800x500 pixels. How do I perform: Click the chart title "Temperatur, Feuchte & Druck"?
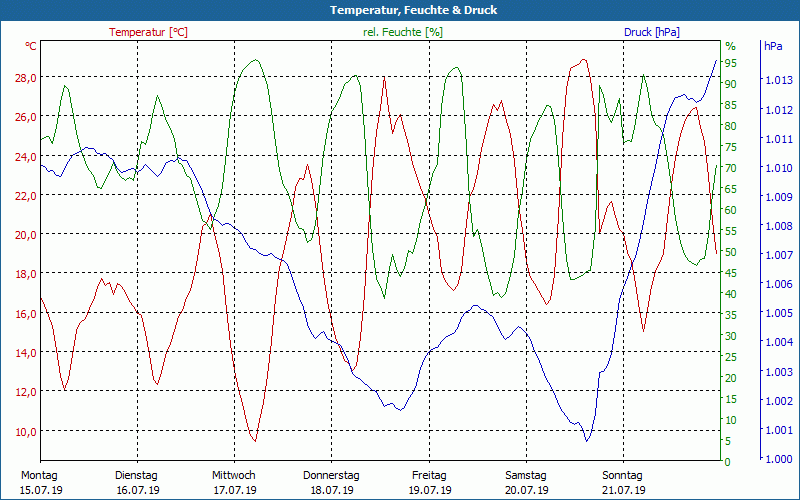400,10
